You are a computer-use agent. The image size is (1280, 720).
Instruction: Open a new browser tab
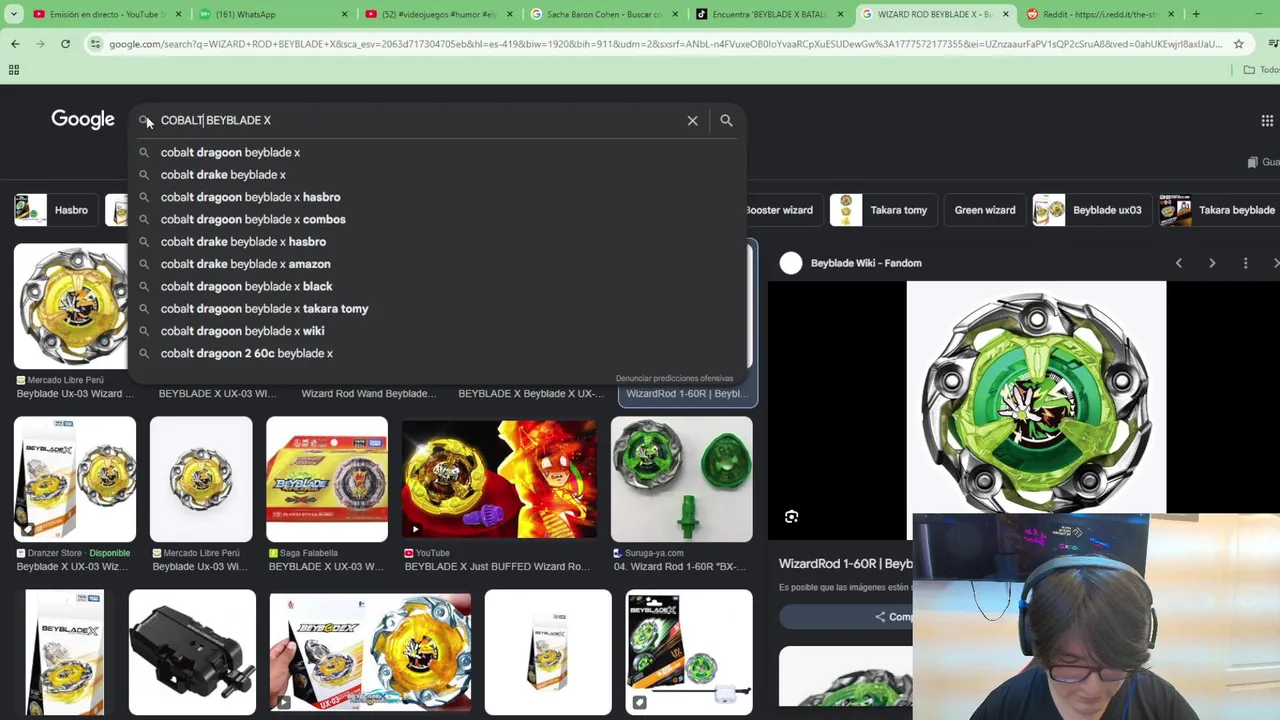[1195, 14]
